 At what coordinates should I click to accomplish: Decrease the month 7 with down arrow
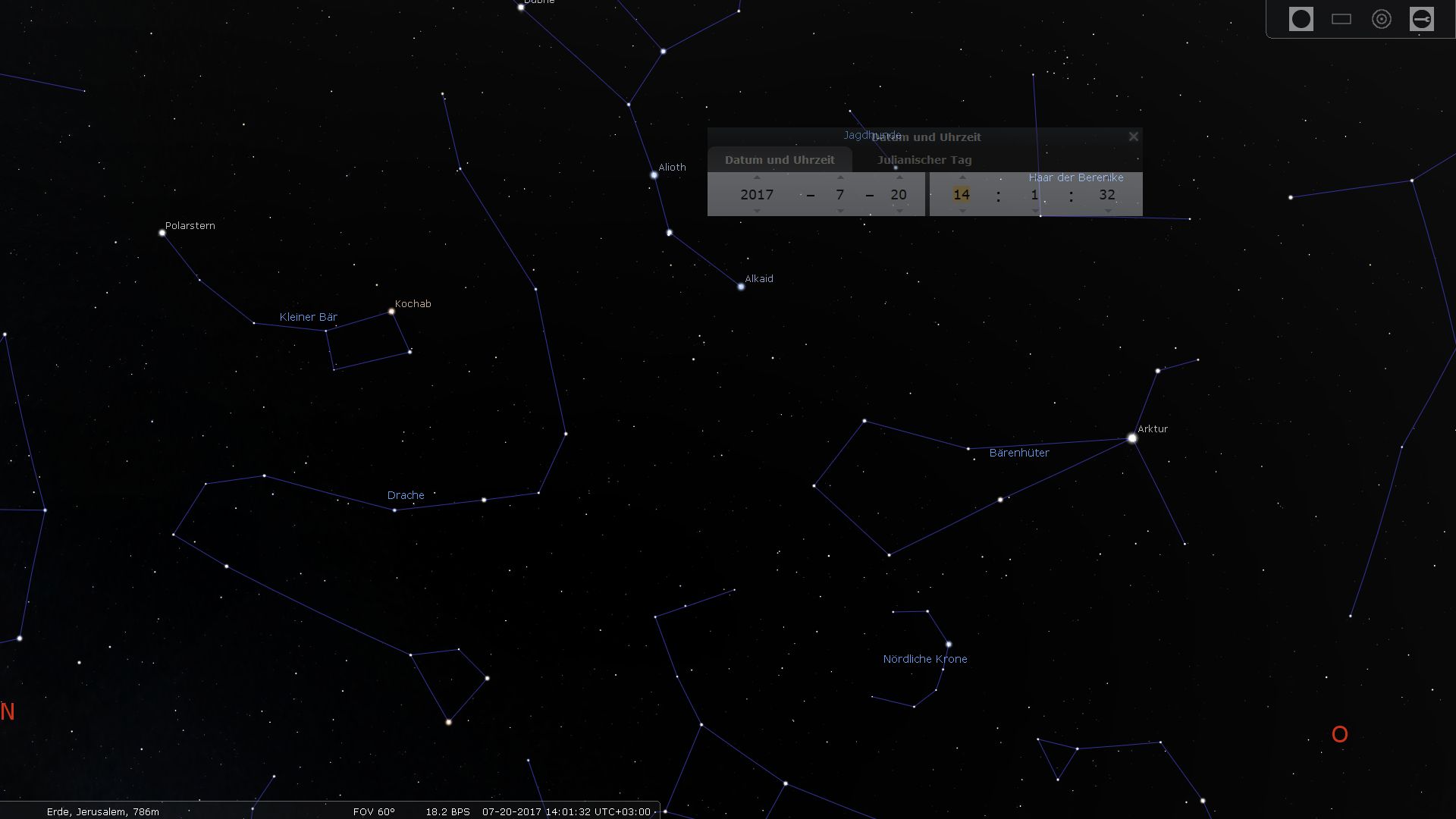(840, 211)
